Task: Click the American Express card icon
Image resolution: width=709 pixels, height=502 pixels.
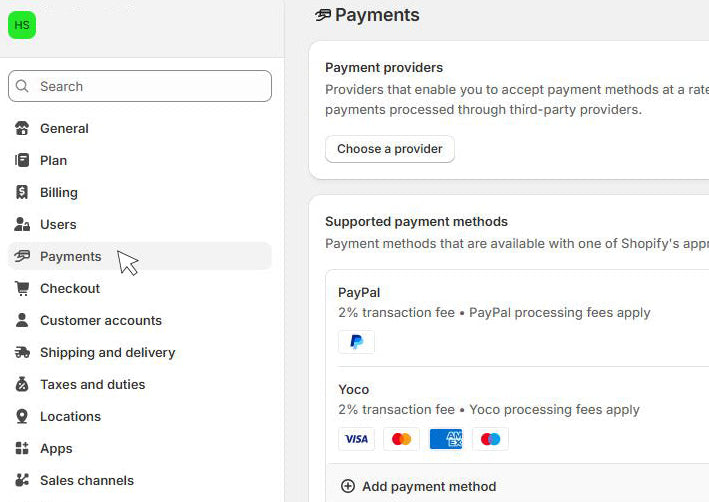Action: pyautogui.click(x=446, y=439)
